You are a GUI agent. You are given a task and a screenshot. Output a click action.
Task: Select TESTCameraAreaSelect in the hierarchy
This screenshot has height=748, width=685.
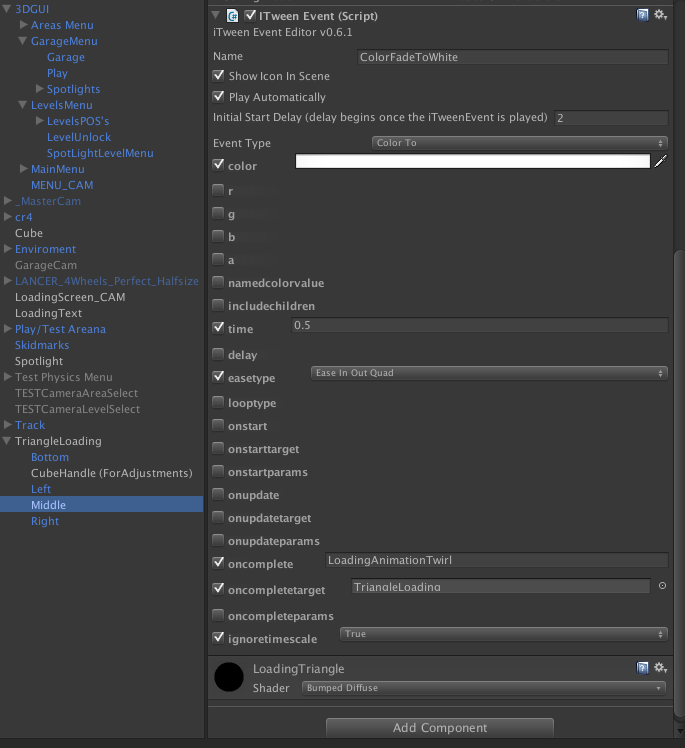tap(76, 393)
